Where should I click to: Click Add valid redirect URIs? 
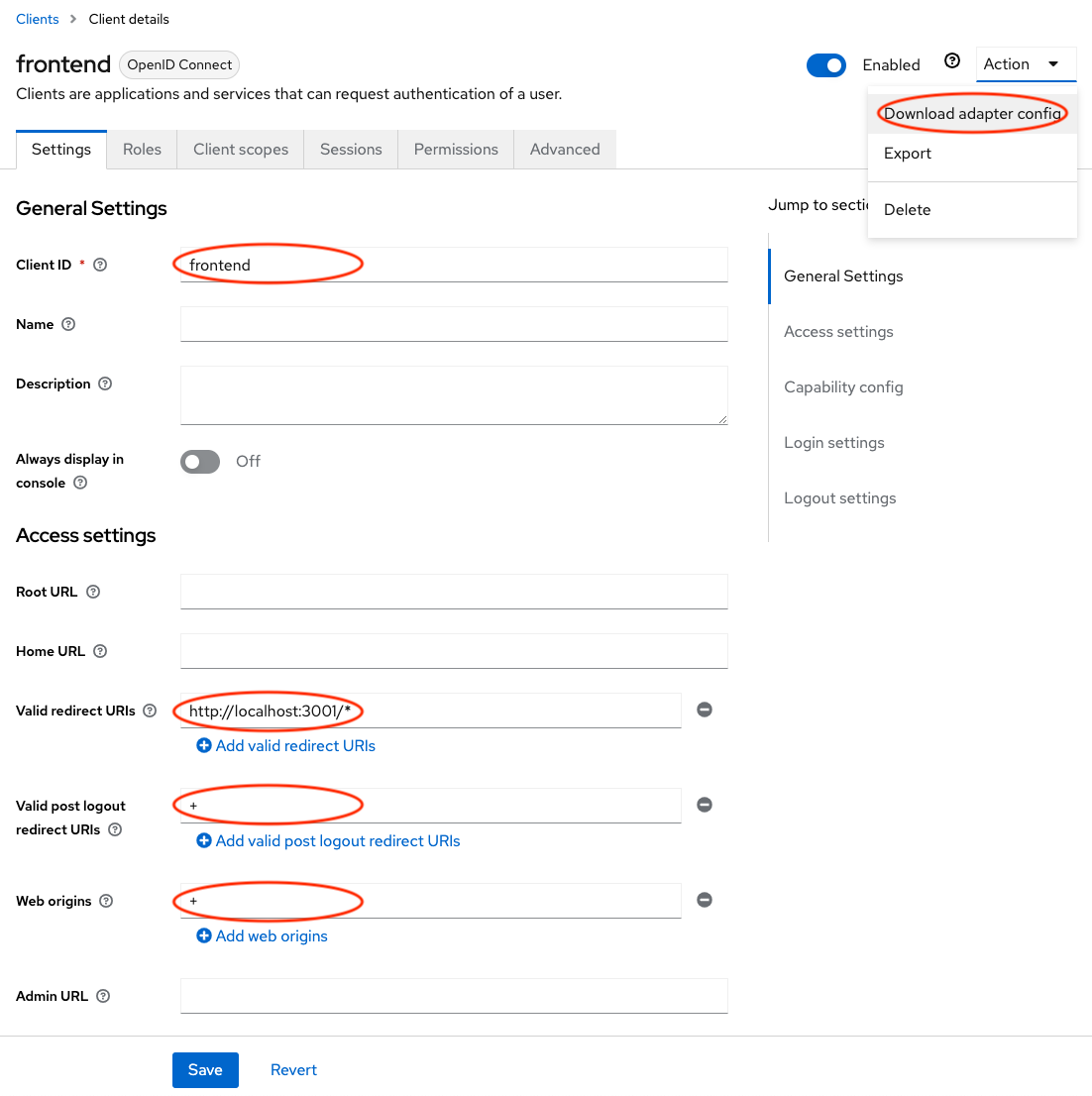[285, 745]
